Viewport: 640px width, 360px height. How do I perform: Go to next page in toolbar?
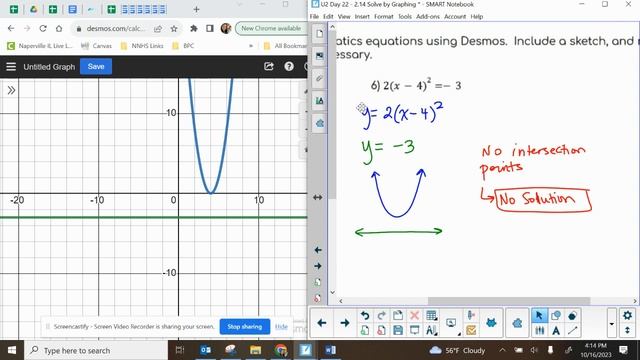344,323
